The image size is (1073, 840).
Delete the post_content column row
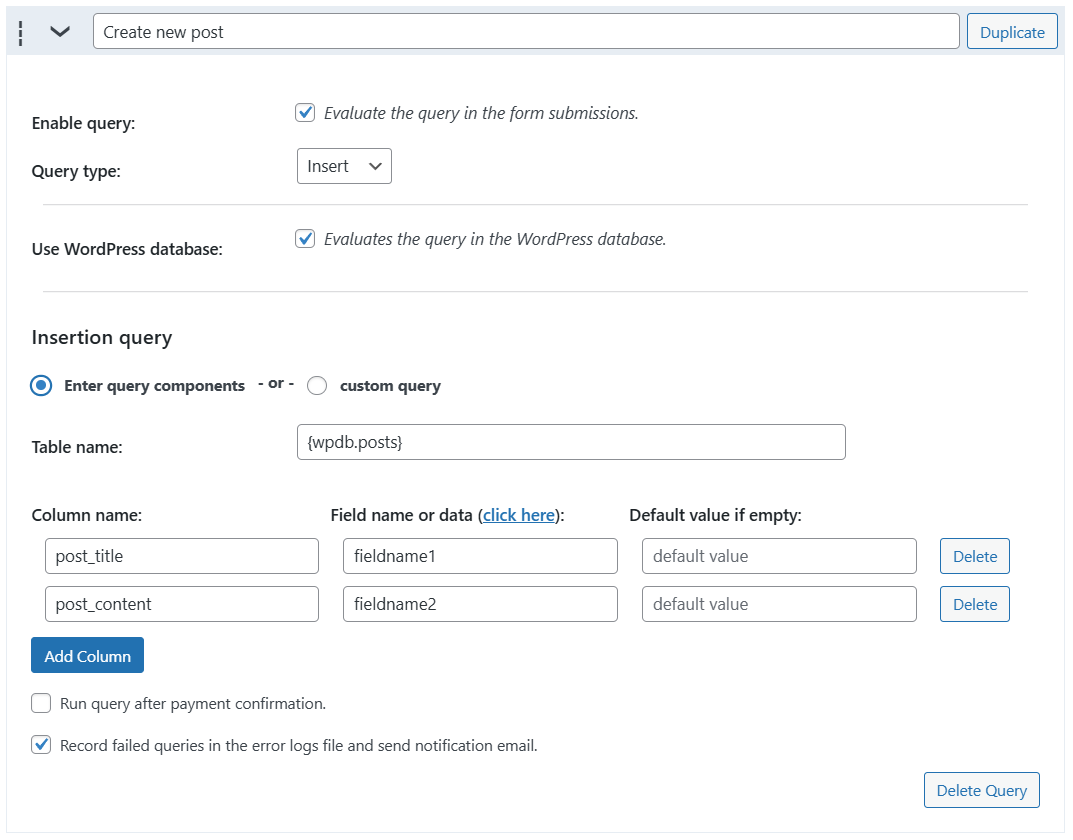click(x=974, y=604)
